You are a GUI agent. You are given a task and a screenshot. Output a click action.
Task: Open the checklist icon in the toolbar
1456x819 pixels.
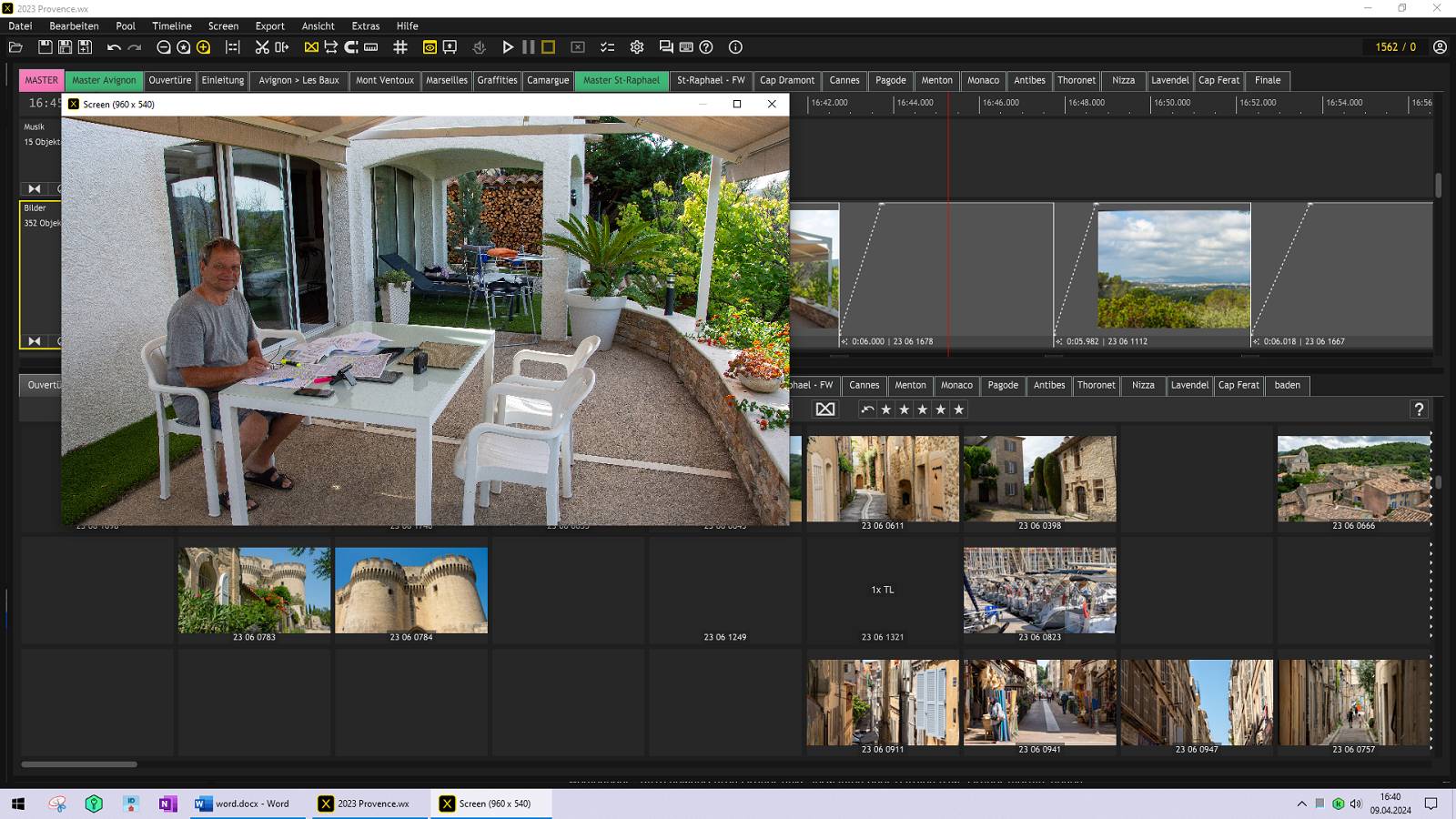[607, 47]
